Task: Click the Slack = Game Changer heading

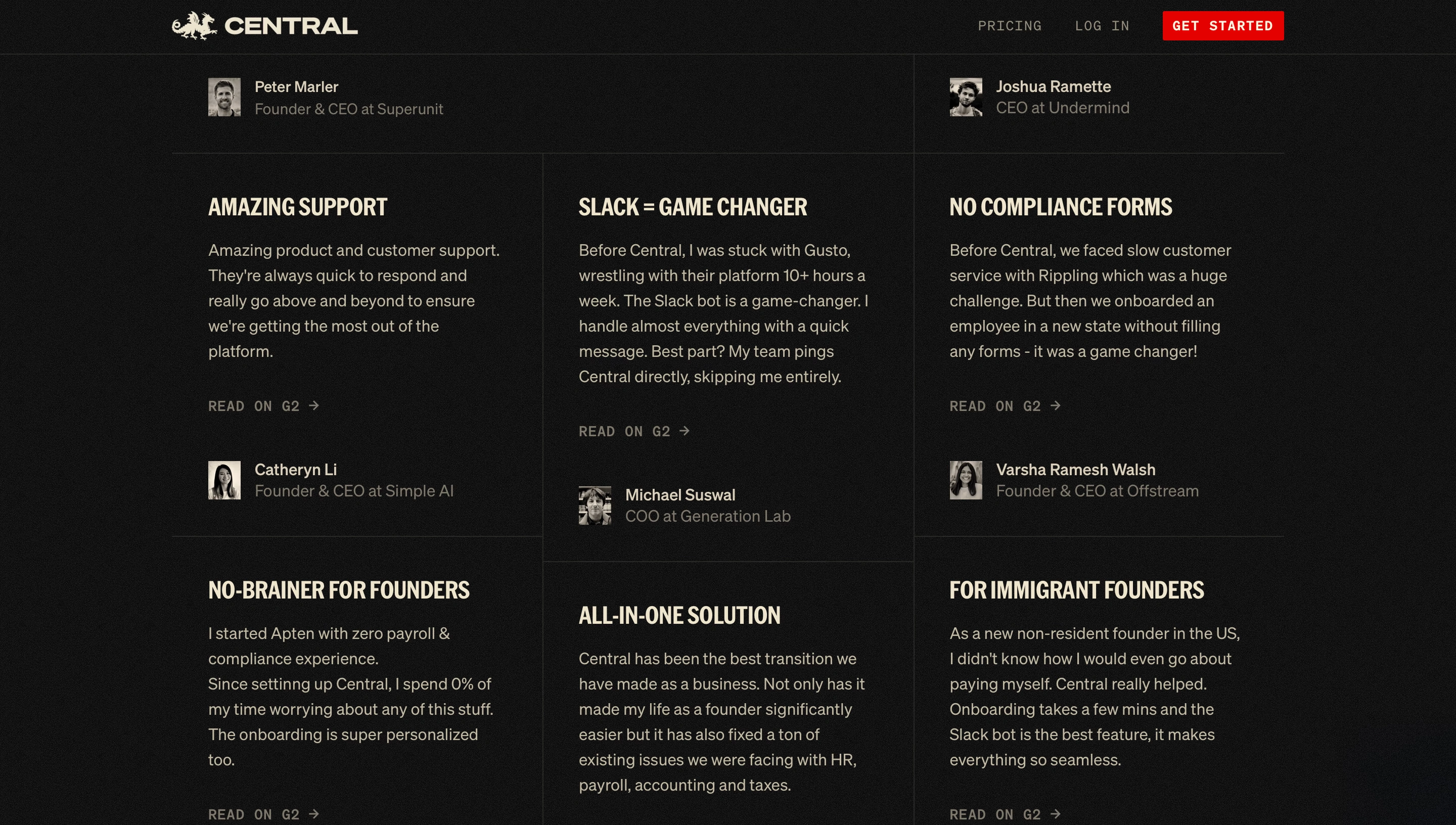Action: point(692,207)
